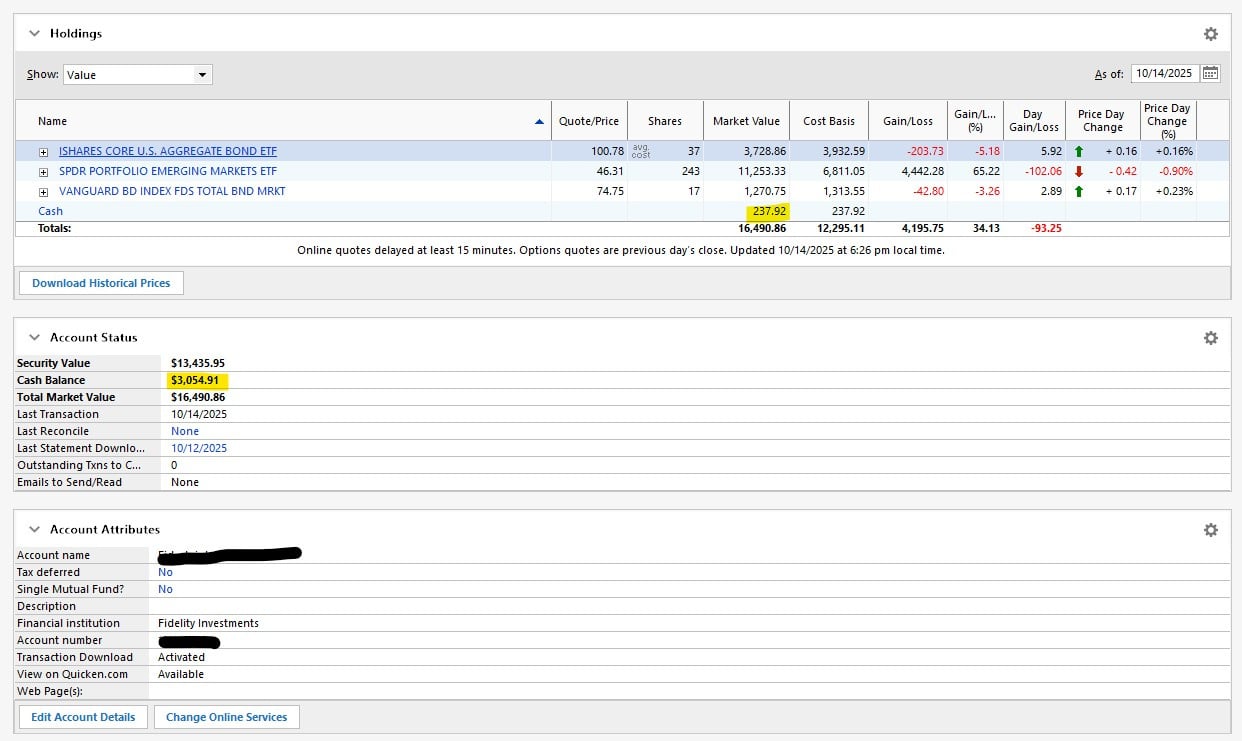The height and width of the screenshot is (741, 1242).
Task: Sort by Cost Basis column header
Action: (829, 121)
